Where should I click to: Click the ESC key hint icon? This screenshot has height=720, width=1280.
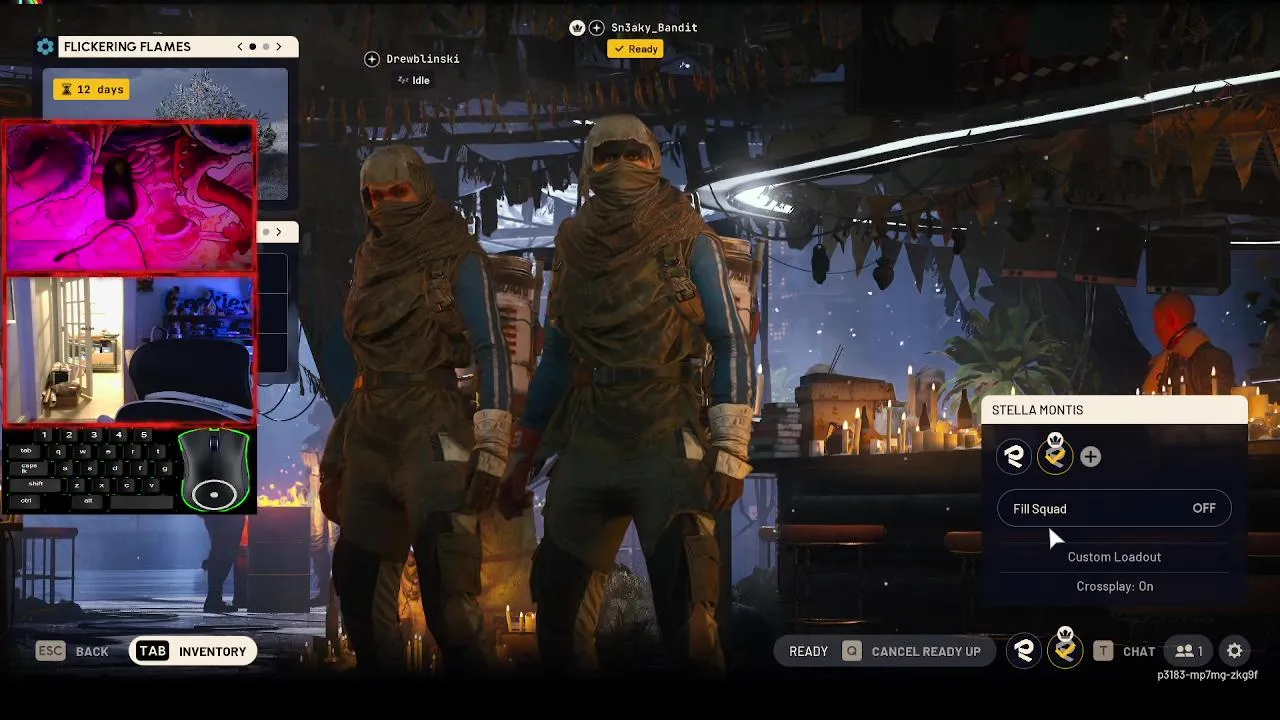tap(50, 651)
